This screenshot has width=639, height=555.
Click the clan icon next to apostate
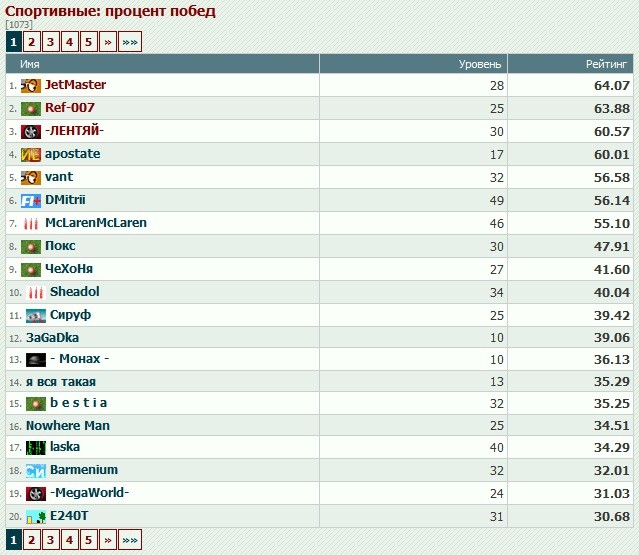[31, 155]
